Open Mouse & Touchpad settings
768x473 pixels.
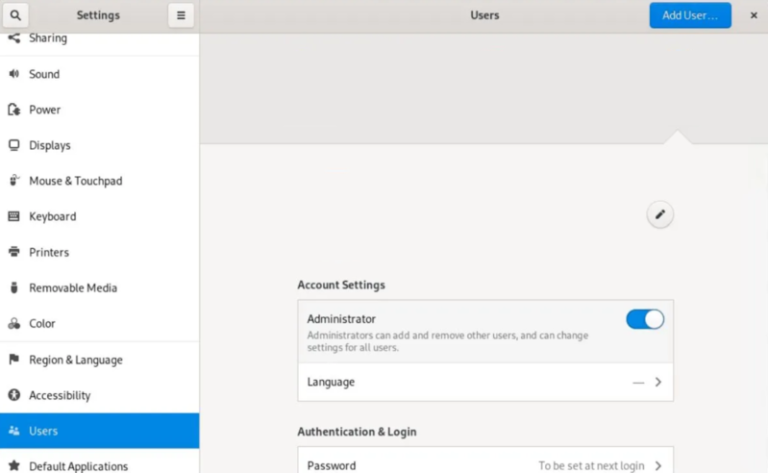75,181
